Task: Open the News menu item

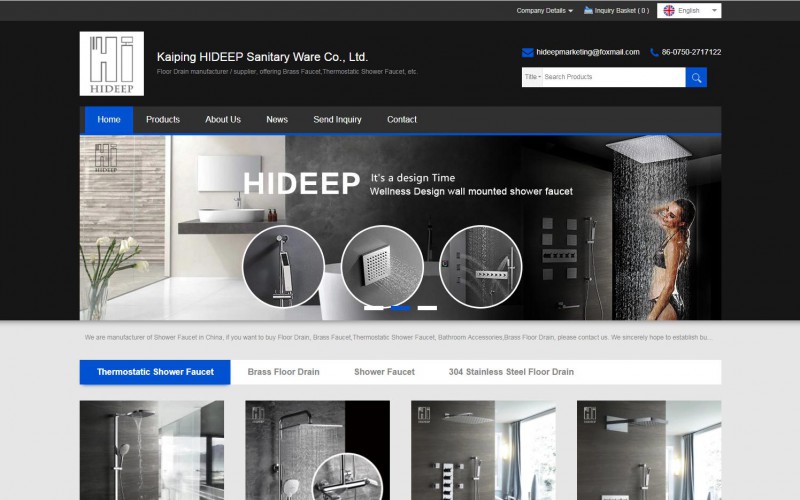Action: pyautogui.click(x=277, y=120)
